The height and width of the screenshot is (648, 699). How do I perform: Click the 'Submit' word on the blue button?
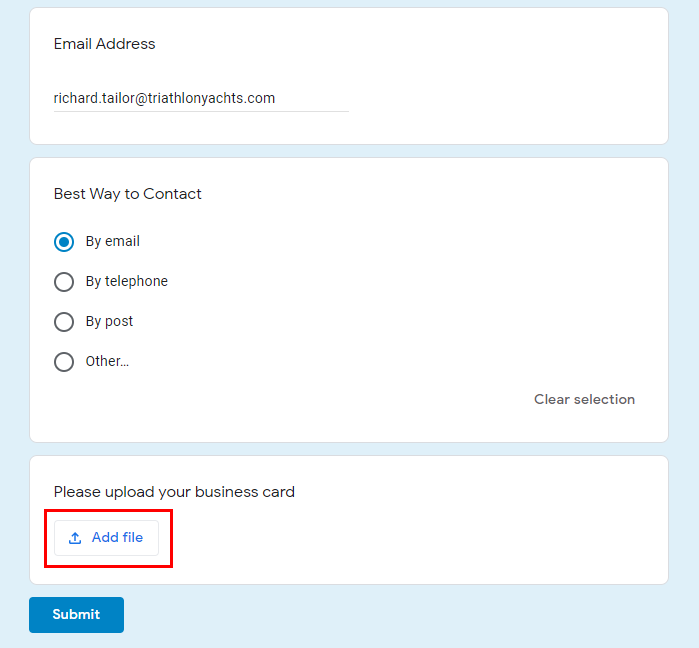[76, 615]
